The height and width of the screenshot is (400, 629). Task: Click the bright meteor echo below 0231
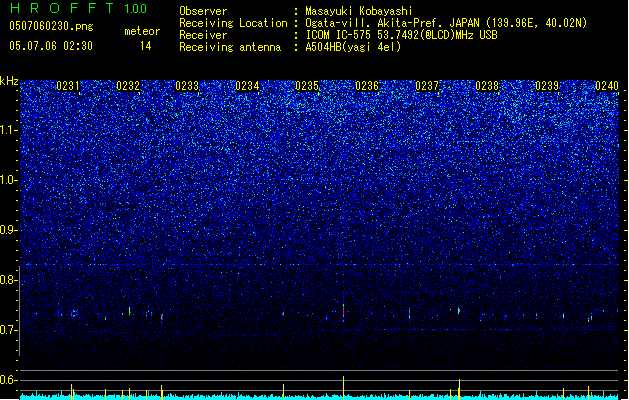tap(73, 313)
